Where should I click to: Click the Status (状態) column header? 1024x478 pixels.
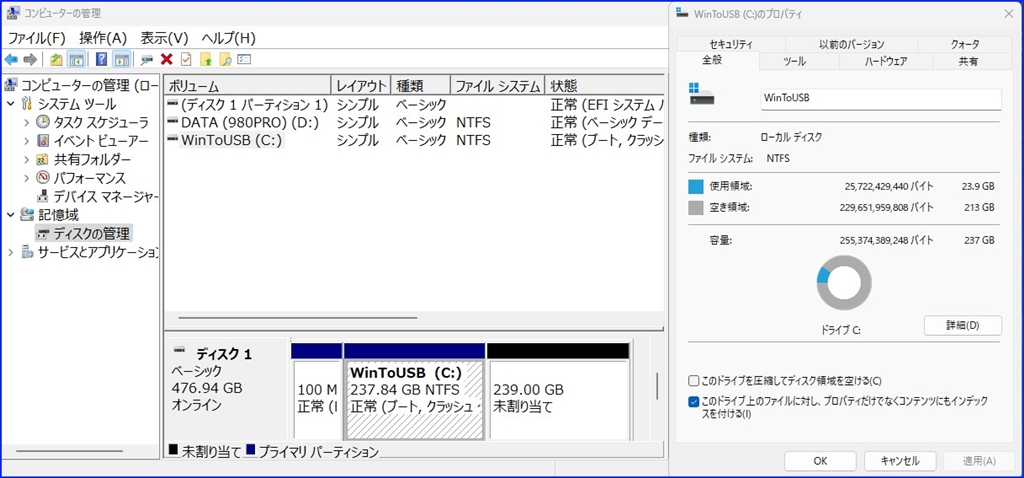[605, 86]
